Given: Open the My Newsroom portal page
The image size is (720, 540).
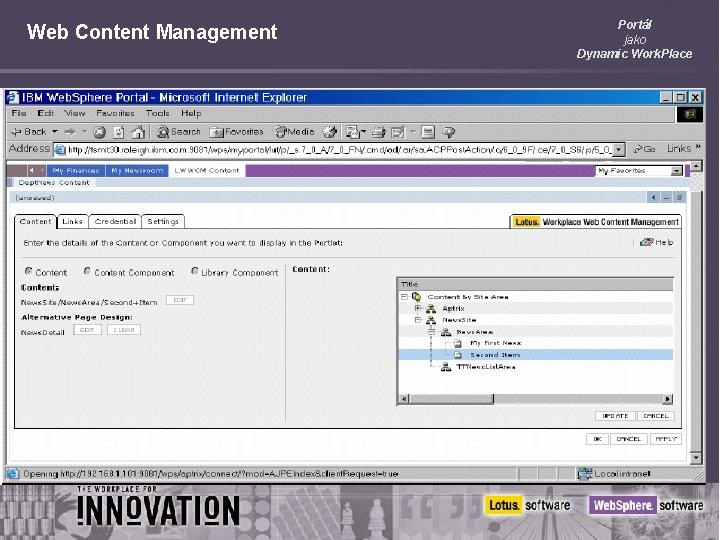Looking at the screenshot, I should coord(137,170).
